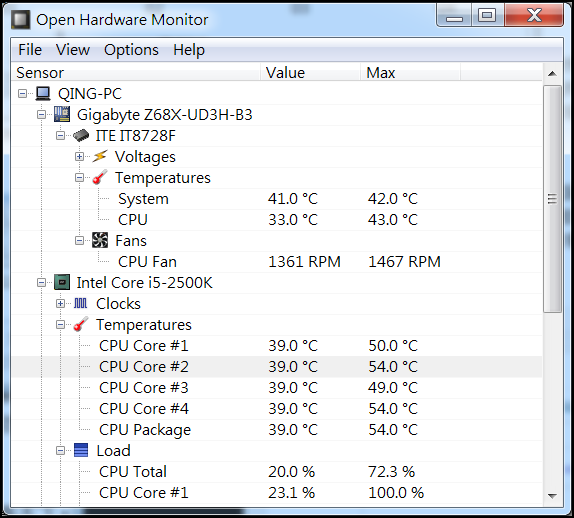The width and height of the screenshot is (574, 518).
Task: Expand the Clocks node
Action: (60, 303)
